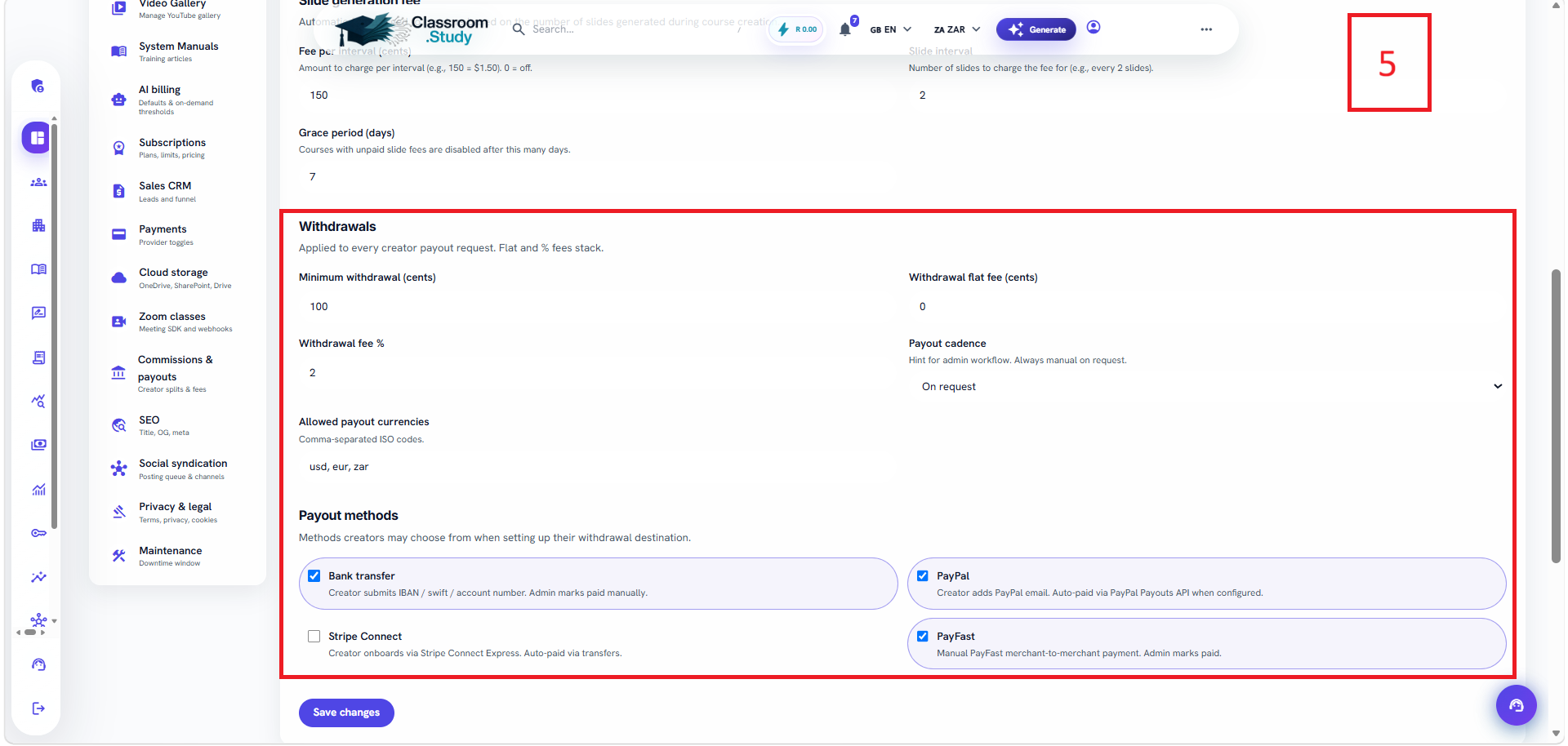Viewport: 1568px width, 746px height.
Task: Click the Maintenance tools icon
Action: [119, 556]
